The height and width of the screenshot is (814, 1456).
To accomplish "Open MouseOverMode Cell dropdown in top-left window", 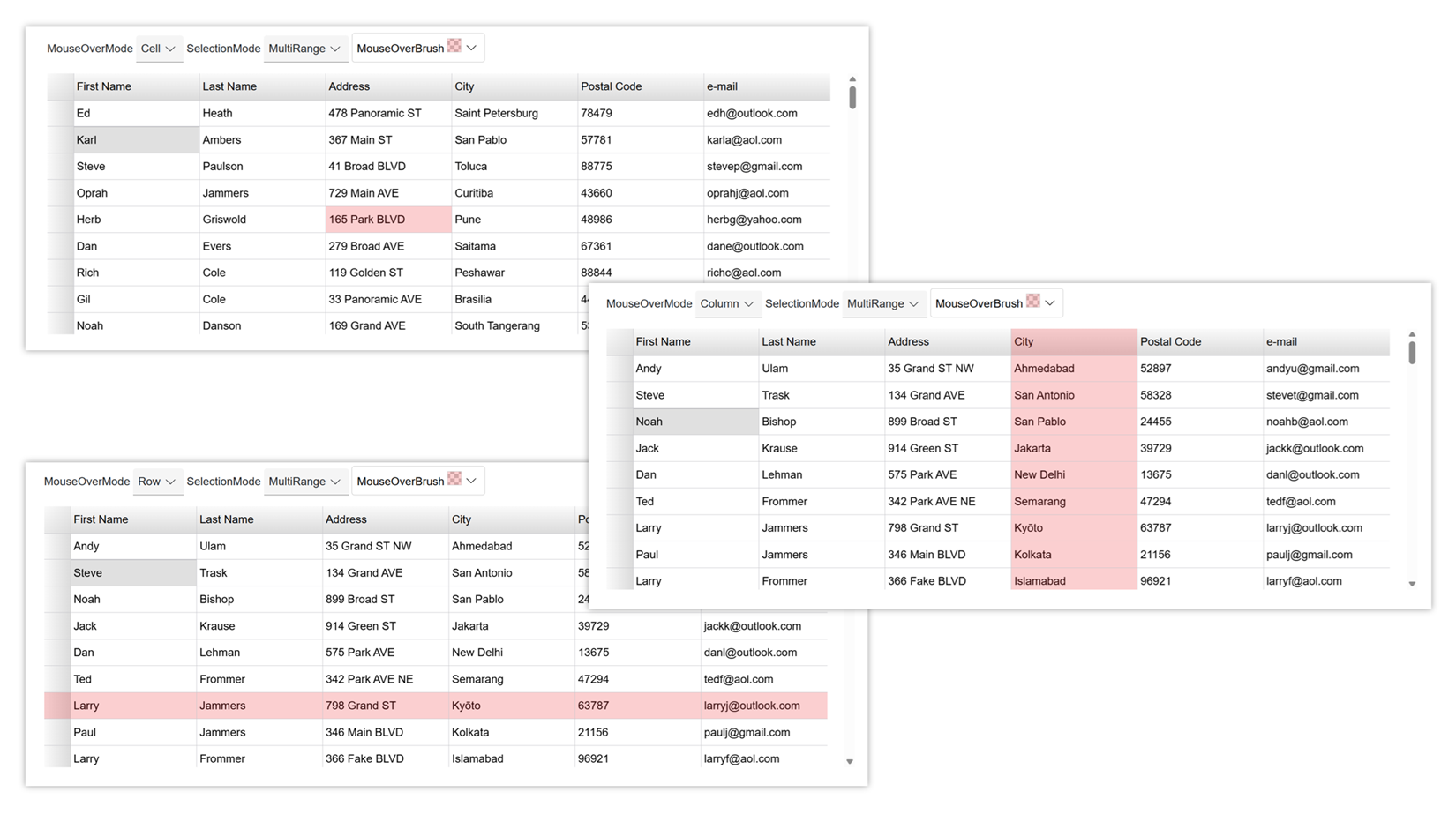I will (x=159, y=49).
